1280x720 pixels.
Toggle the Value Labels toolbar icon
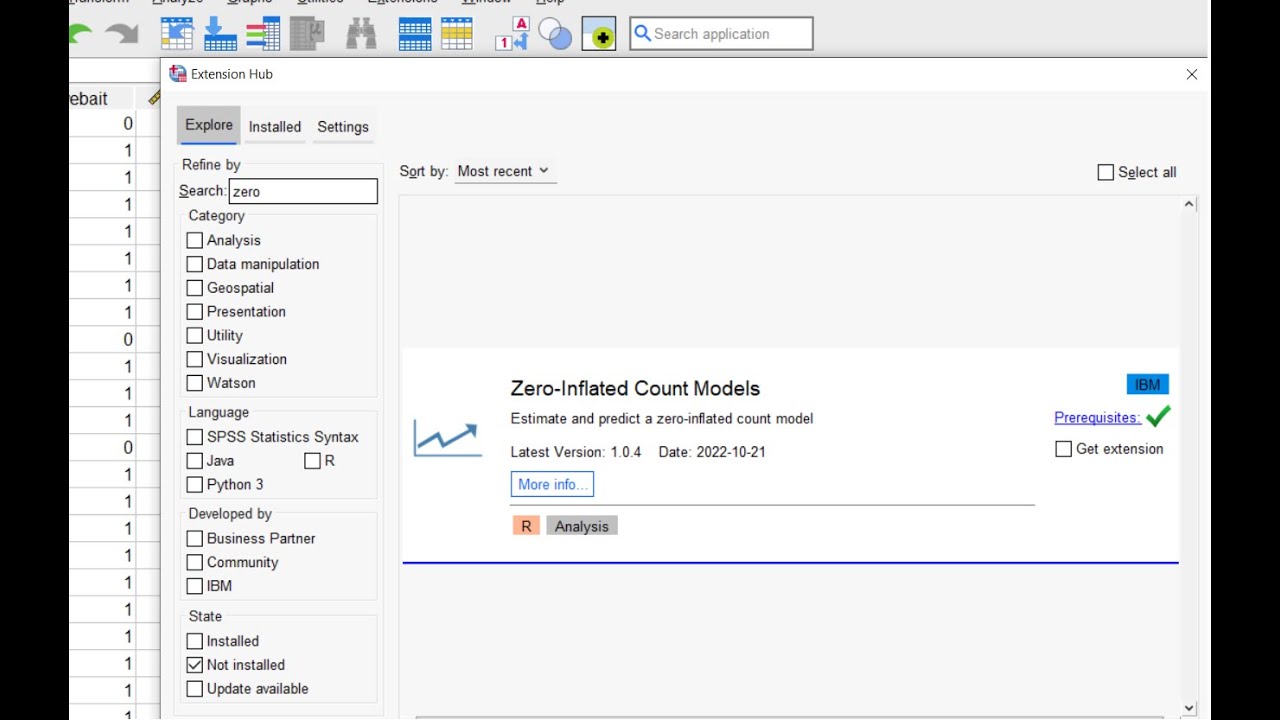point(512,33)
